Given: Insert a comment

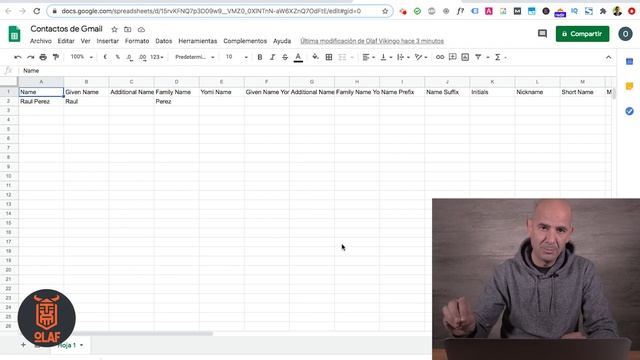Looking at the screenshot, I should [453, 57].
